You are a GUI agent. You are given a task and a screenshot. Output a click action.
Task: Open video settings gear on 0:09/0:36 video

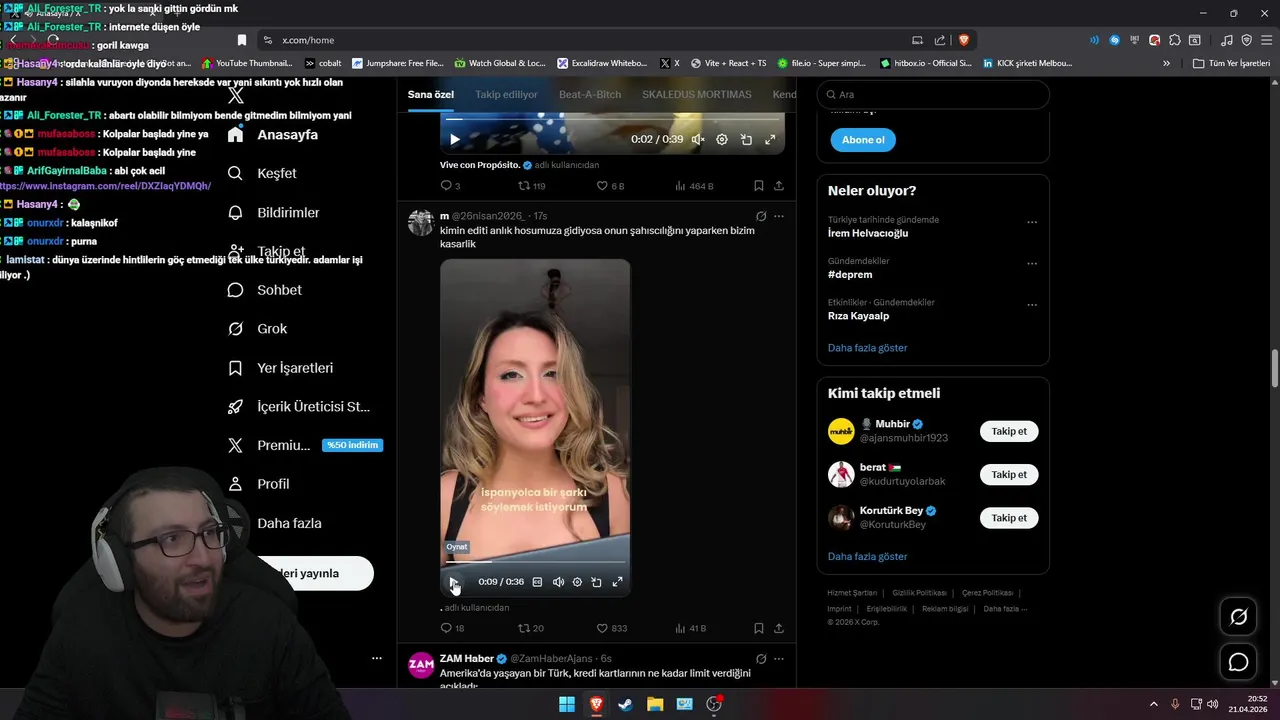click(x=577, y=582)
